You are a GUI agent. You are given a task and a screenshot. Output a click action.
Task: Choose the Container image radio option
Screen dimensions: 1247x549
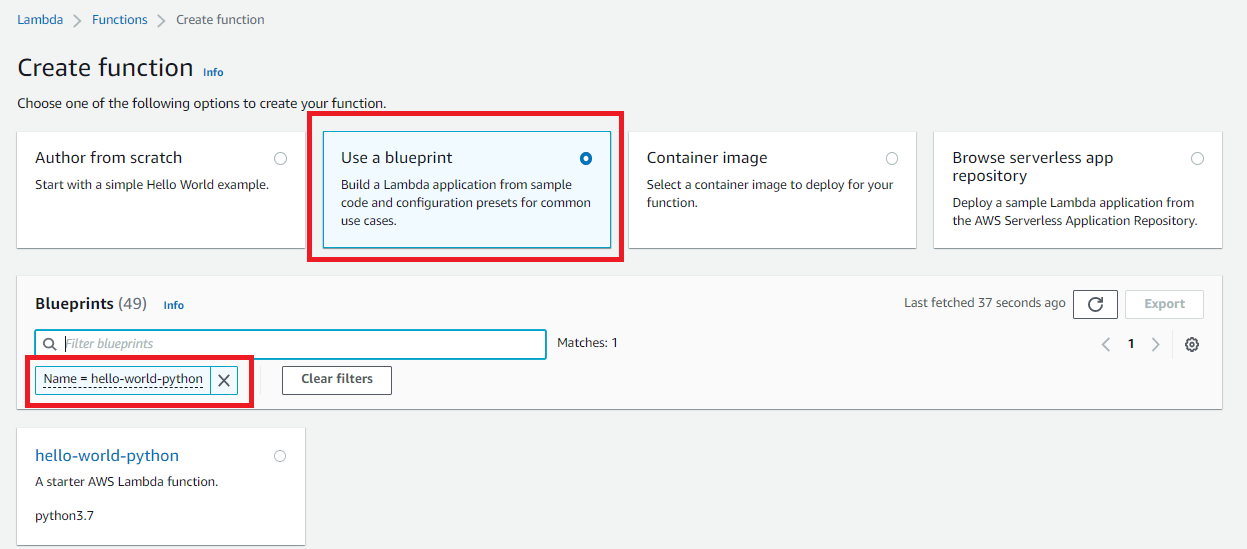click(x=892, y=158)
